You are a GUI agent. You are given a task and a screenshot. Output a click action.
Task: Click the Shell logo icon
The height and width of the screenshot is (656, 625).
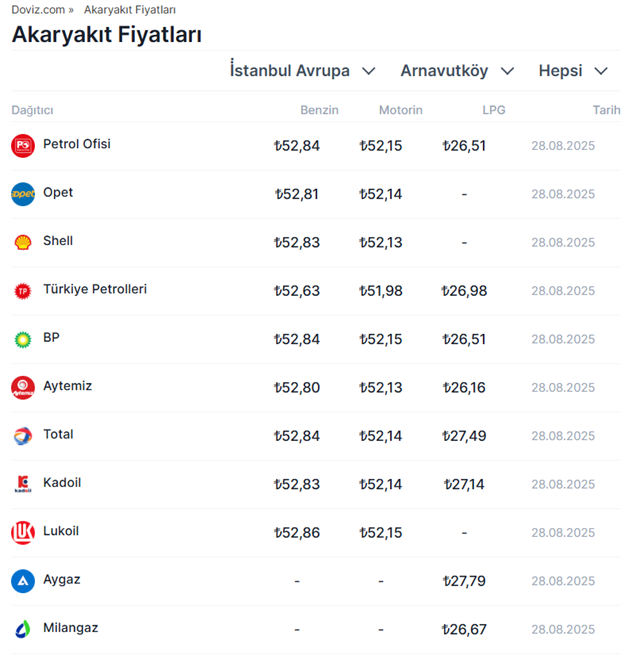pos(22,242)
